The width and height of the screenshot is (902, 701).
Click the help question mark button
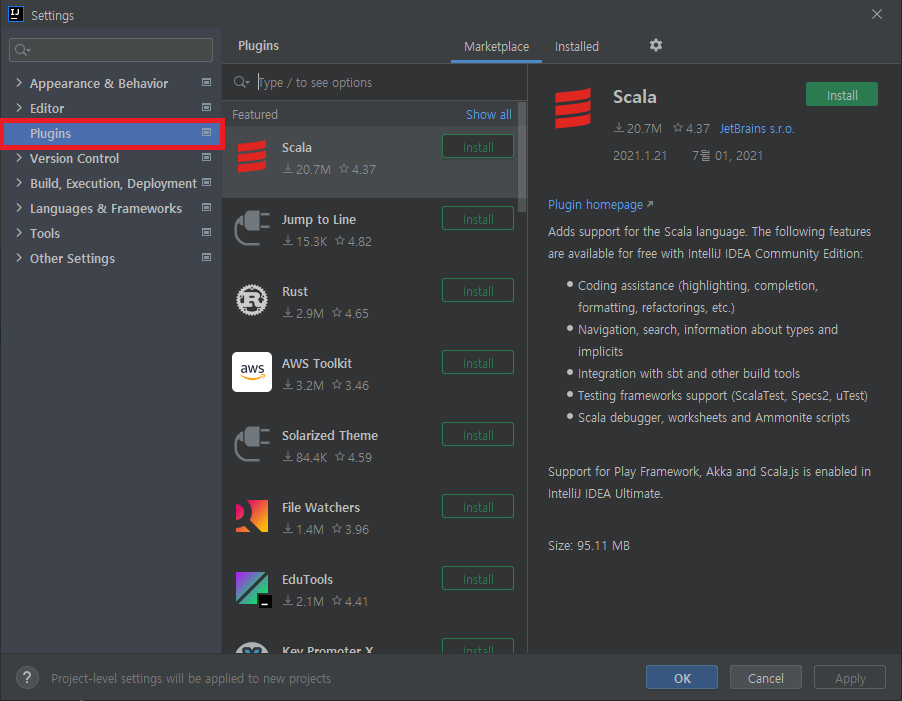[27, 678]
